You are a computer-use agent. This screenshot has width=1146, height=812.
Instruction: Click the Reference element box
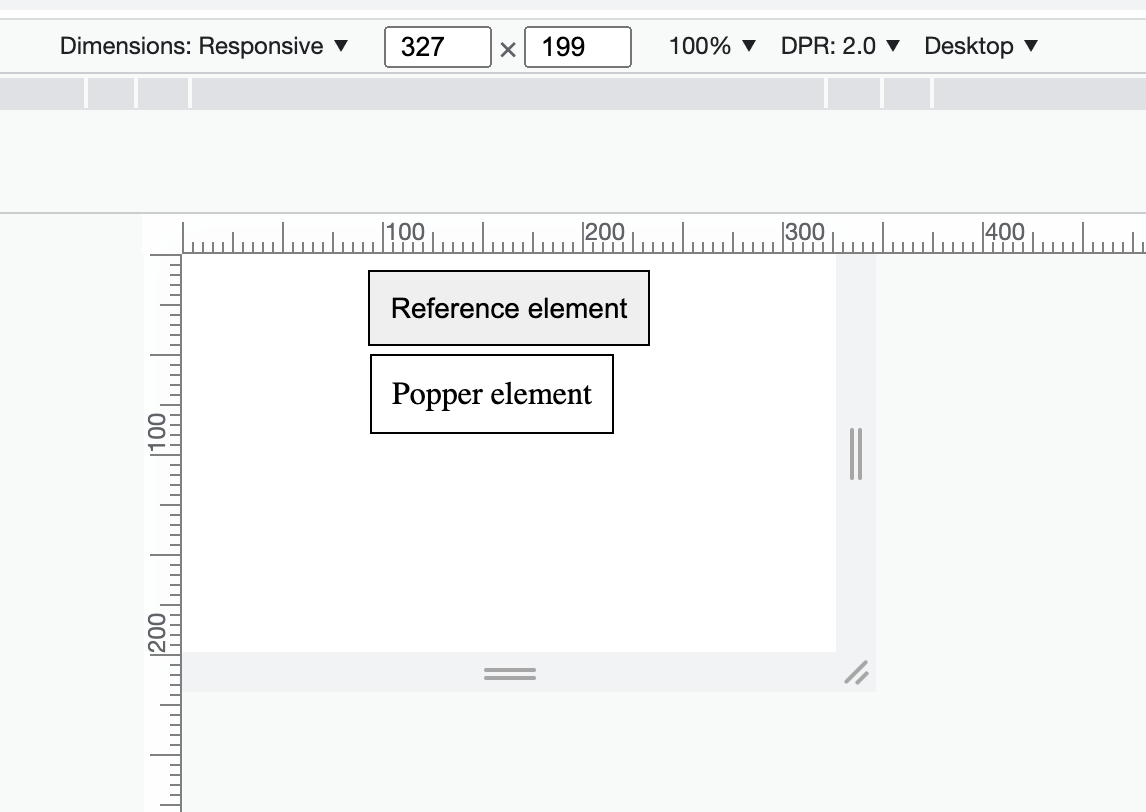508,308
